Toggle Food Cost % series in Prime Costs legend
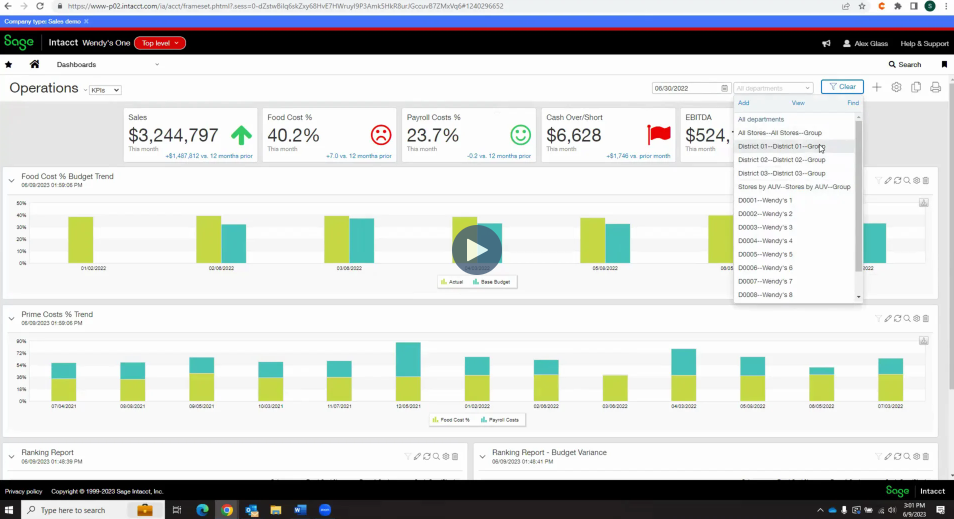The width and height of the screenshot is (954, 519). point(451,420)
